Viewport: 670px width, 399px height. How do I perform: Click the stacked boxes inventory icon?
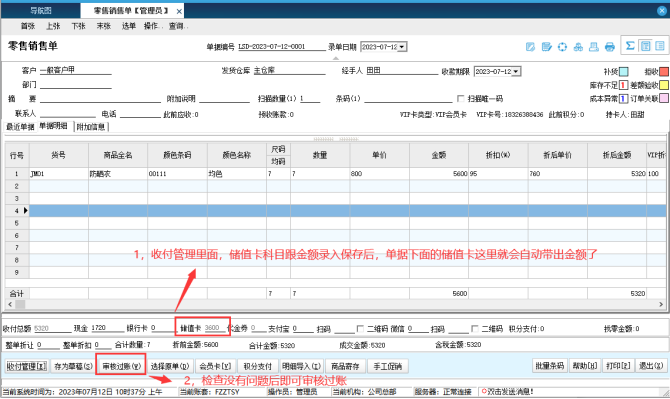(578, 47)
